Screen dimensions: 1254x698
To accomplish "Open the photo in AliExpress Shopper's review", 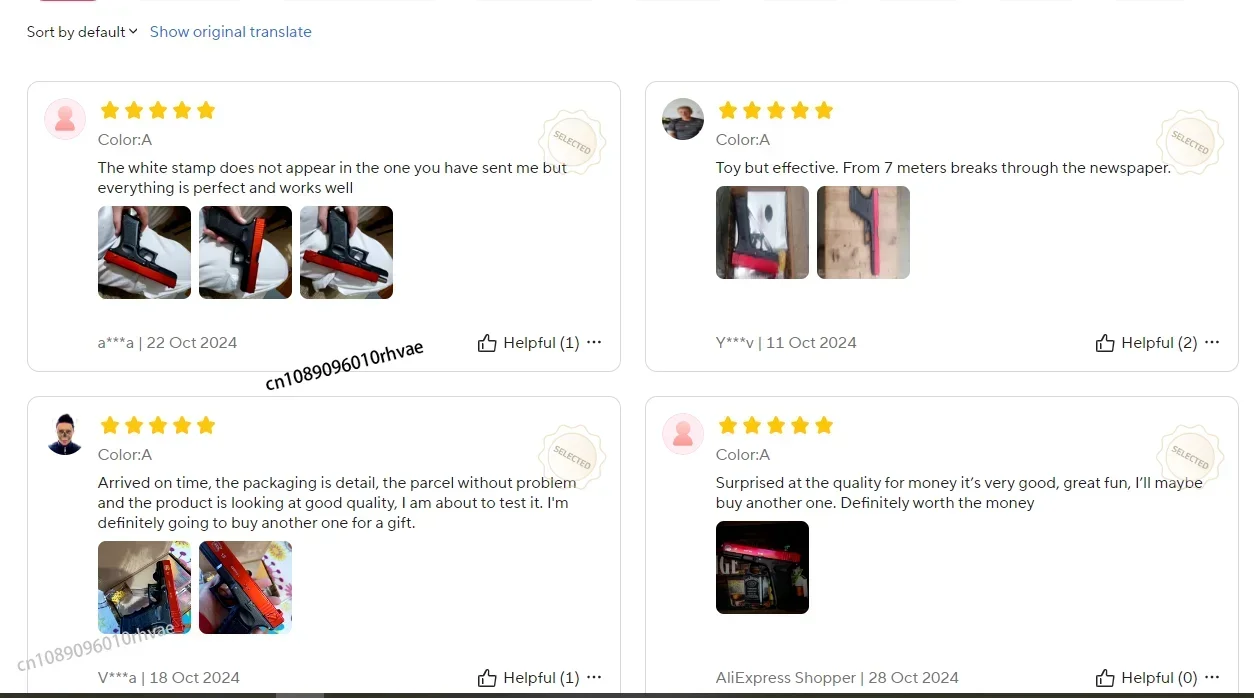I will 762,567.
